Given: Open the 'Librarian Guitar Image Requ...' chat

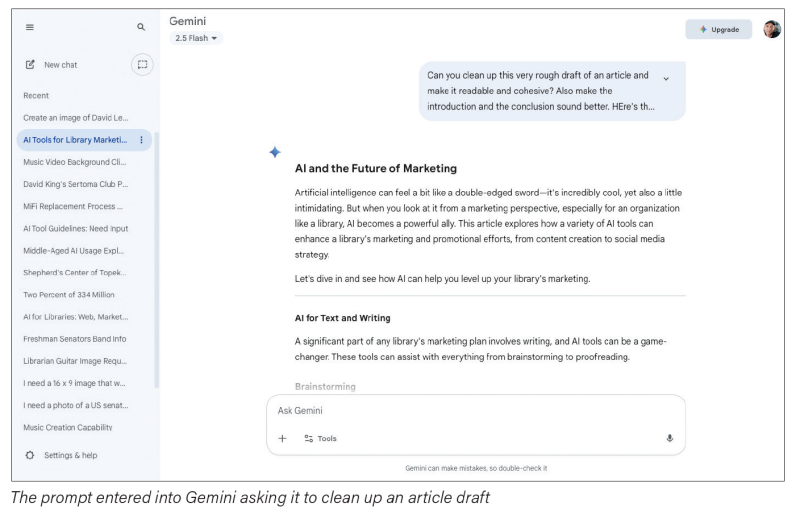Looking at the screenshot, I should pos(75,361).
